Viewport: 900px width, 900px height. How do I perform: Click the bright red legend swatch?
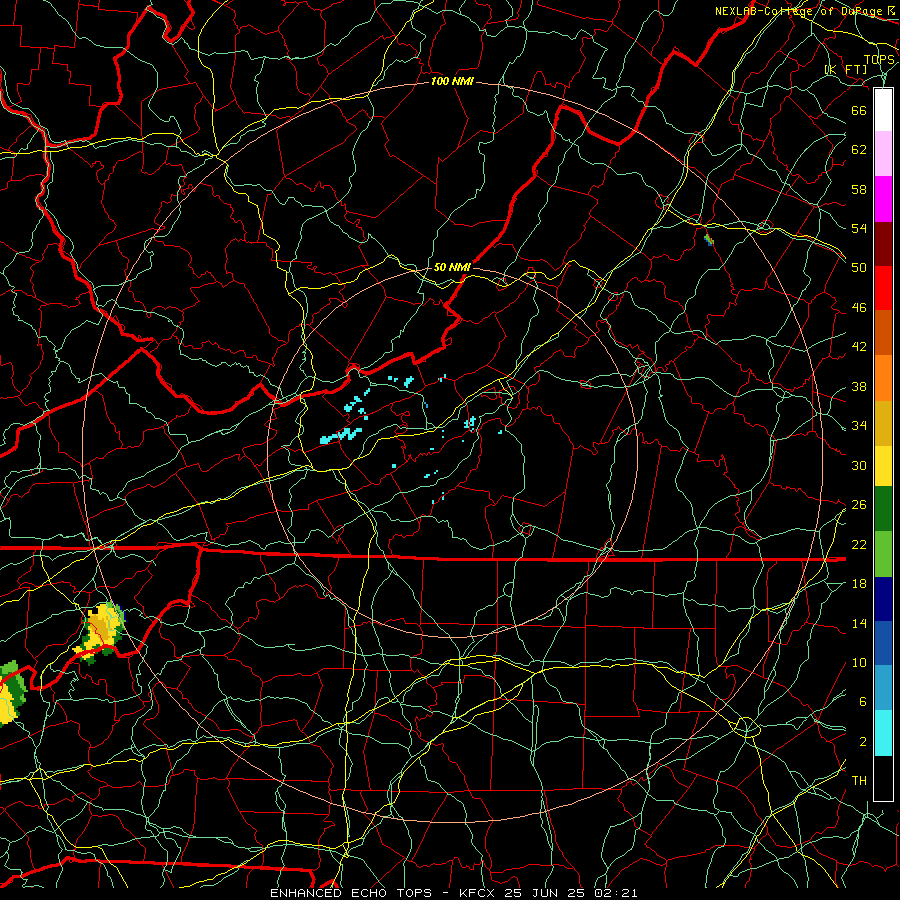click(x=883, y=288)
